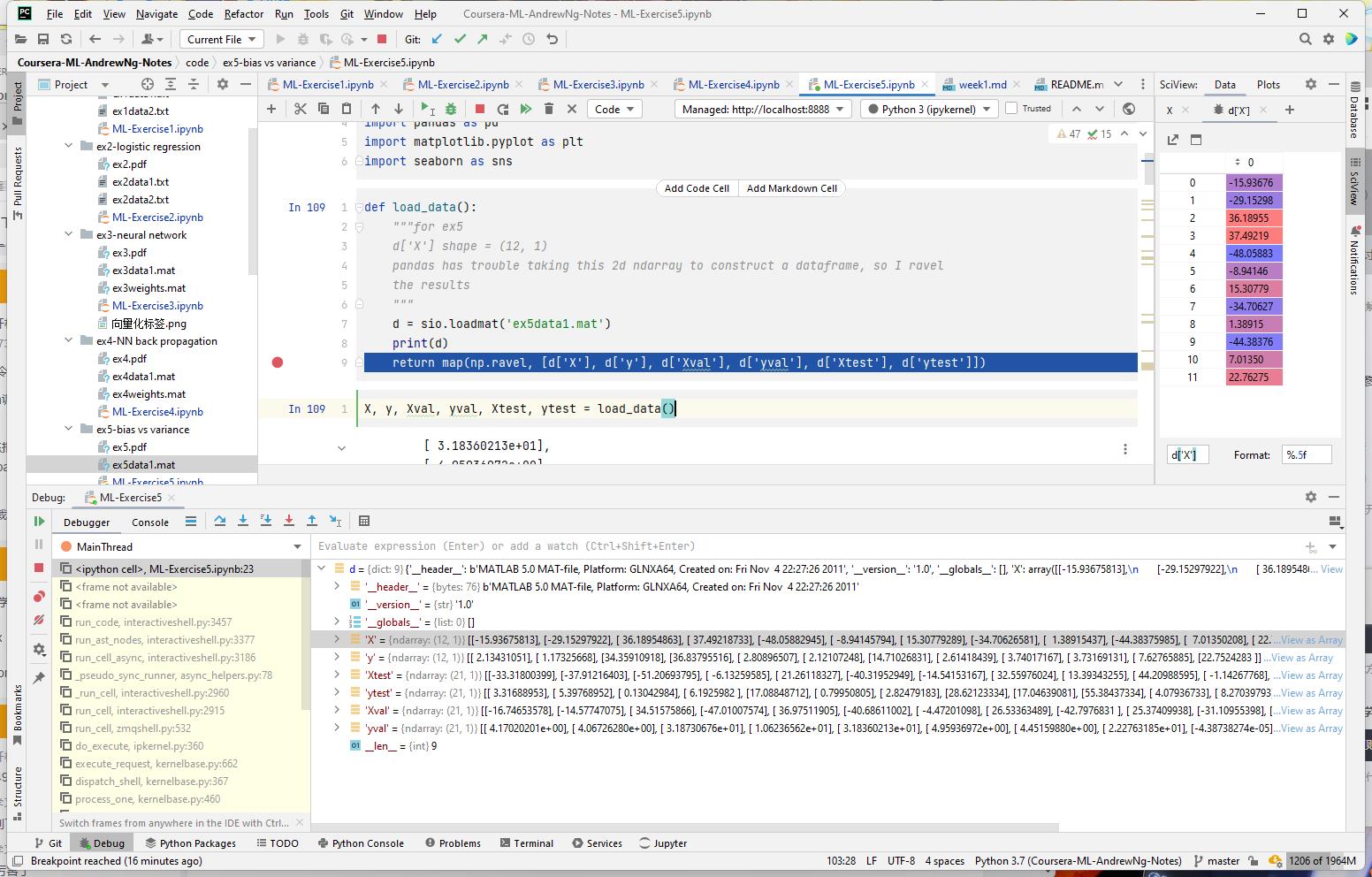Paste cell in notebook toolbar
The image size is (1372, 877).
point(347,109)
